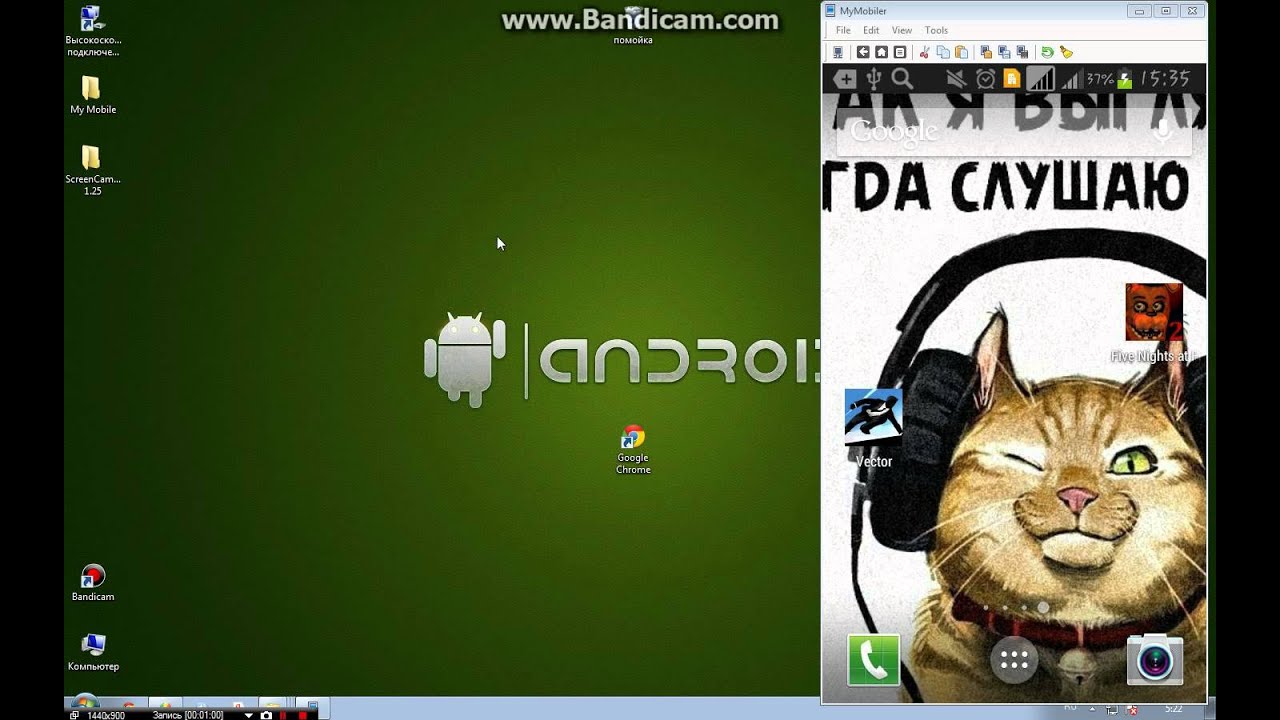Open the File menu in MyMobiler
This screenshot has height=720, width=1280.
843,30
